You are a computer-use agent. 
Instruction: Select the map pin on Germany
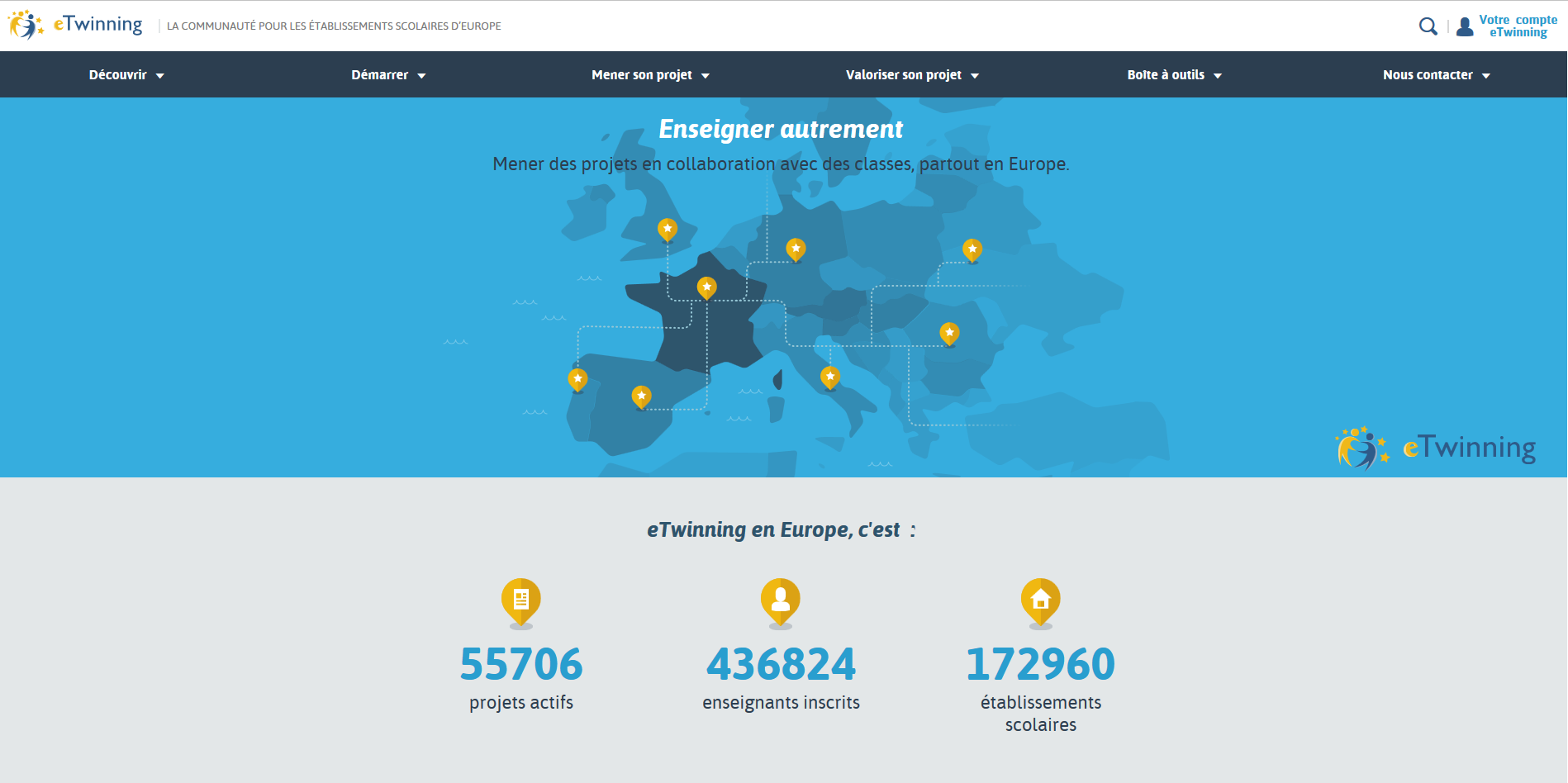[x=795, y=247]
